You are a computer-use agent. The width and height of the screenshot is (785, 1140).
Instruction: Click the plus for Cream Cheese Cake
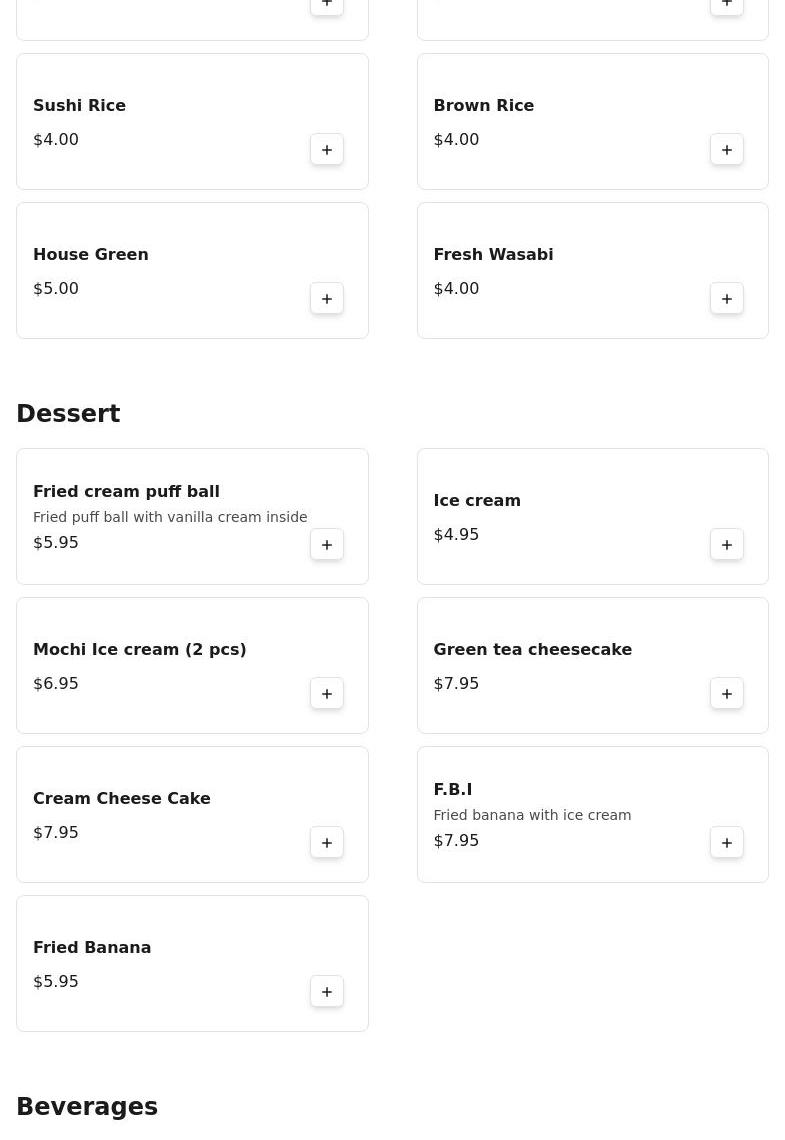click(x=327, y=843)
